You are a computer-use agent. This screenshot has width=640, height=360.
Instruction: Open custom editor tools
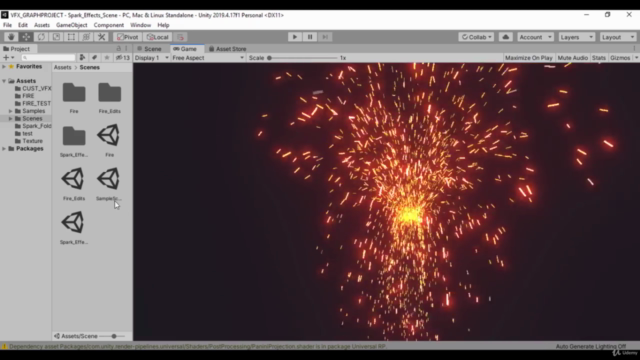click(x=102, y=37)
